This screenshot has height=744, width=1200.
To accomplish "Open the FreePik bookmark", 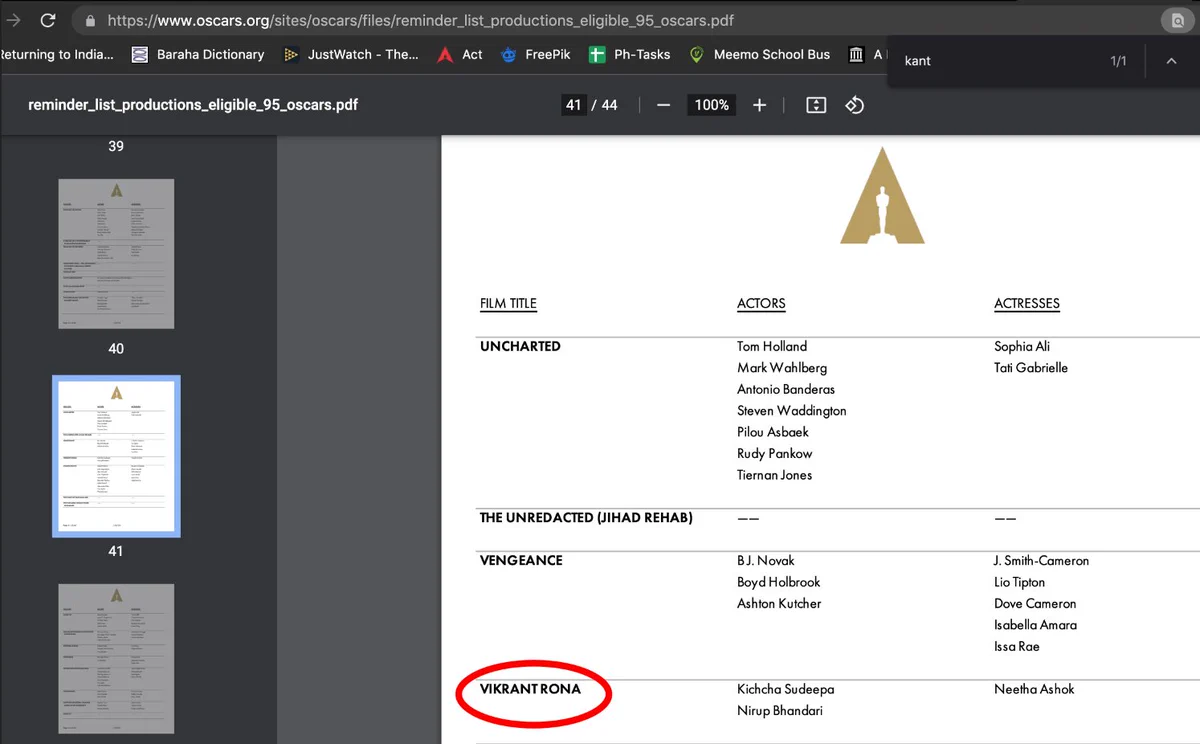I will tap(536, 55).
